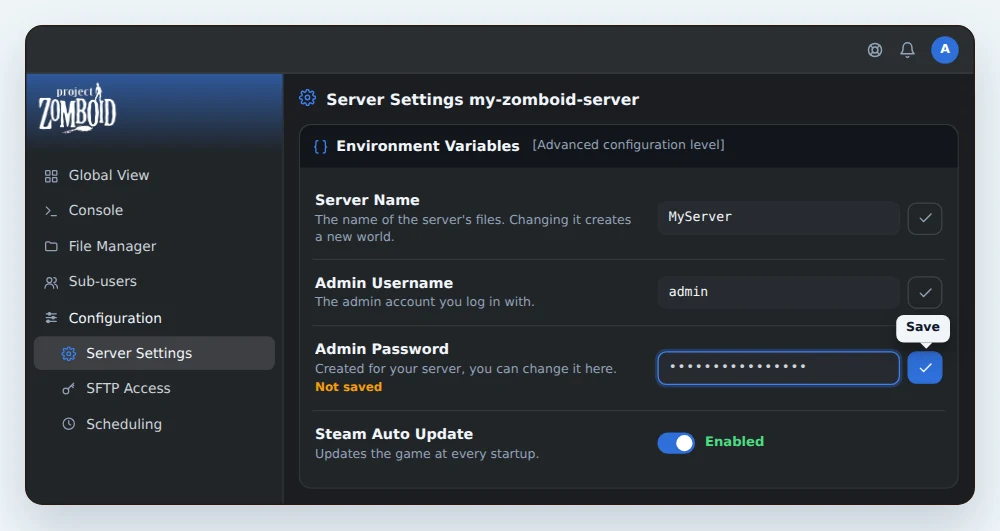Focus the Admin Password field
Screen dimensions: 1000x531
tap(778, 368)
